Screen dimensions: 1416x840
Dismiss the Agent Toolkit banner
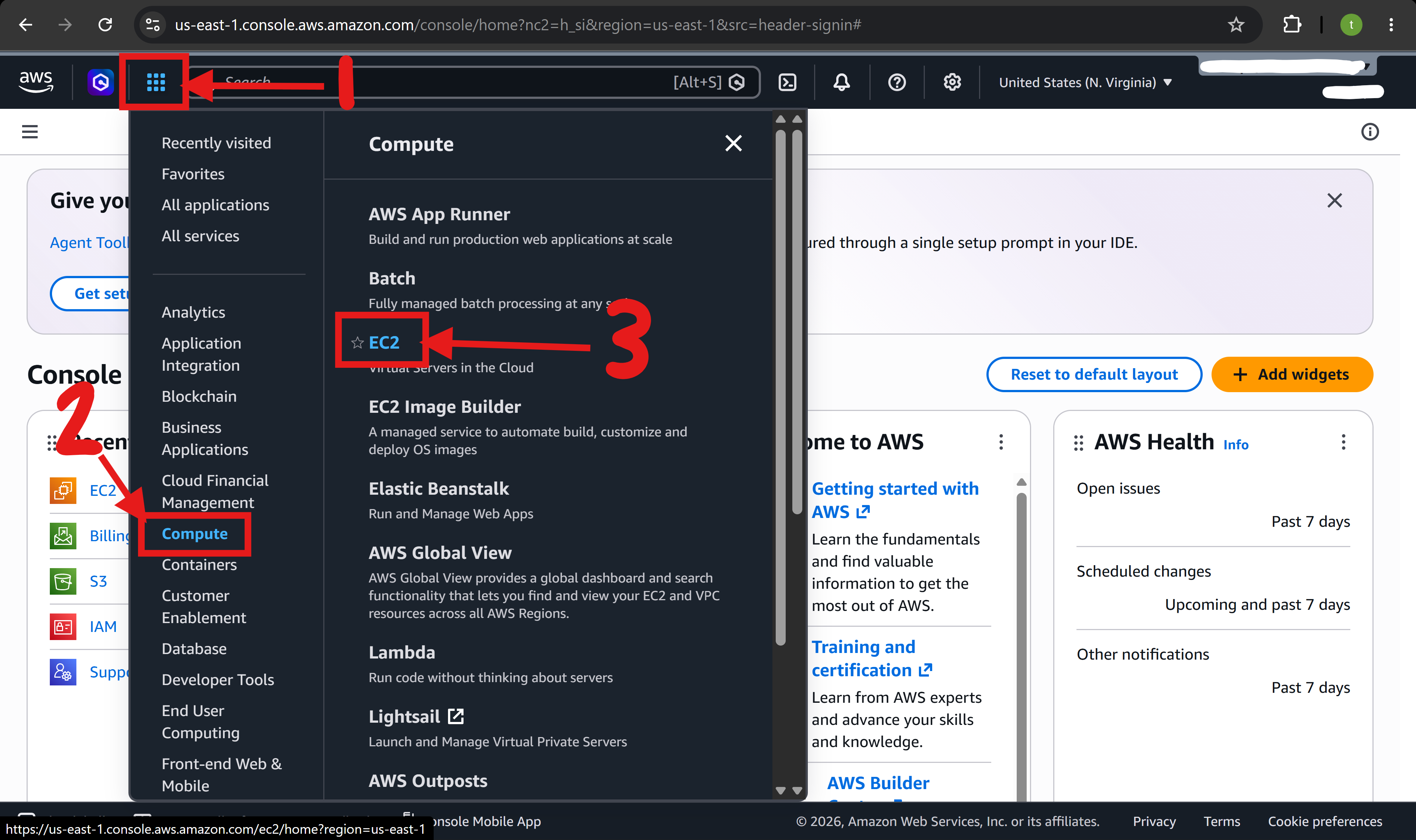click(1334, 200)
